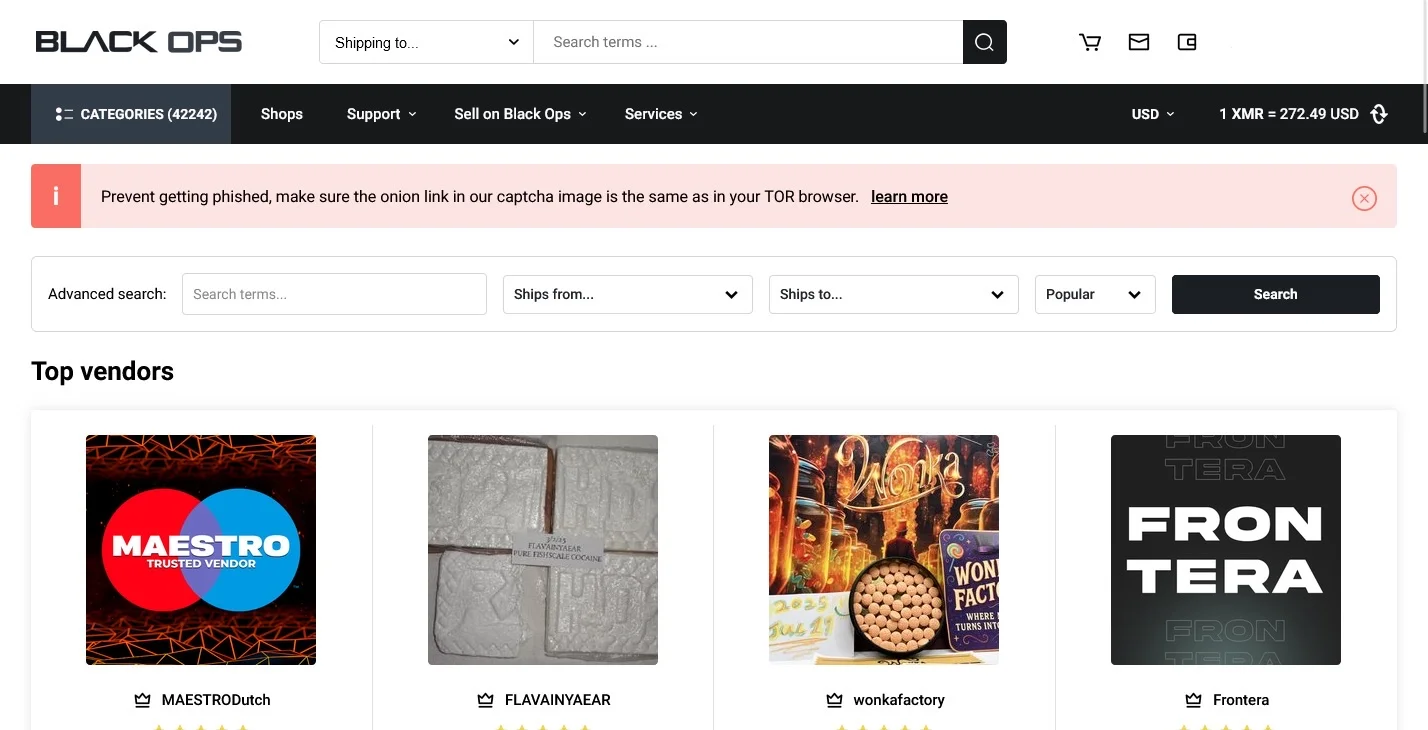Open the Popular sort dropdown
The width and height of the screenshot is (1428, 730).
pos(1094,294)
